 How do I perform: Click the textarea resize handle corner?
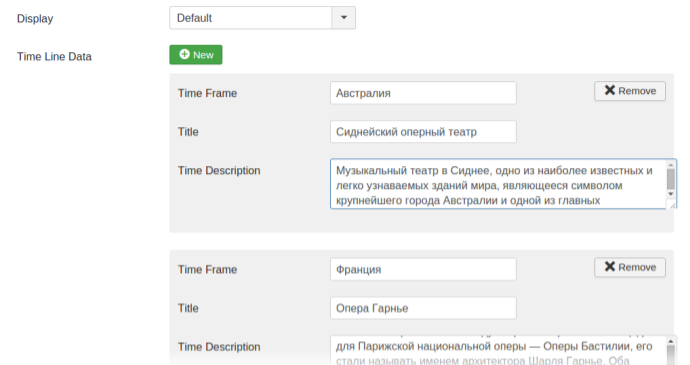(672, 205)
